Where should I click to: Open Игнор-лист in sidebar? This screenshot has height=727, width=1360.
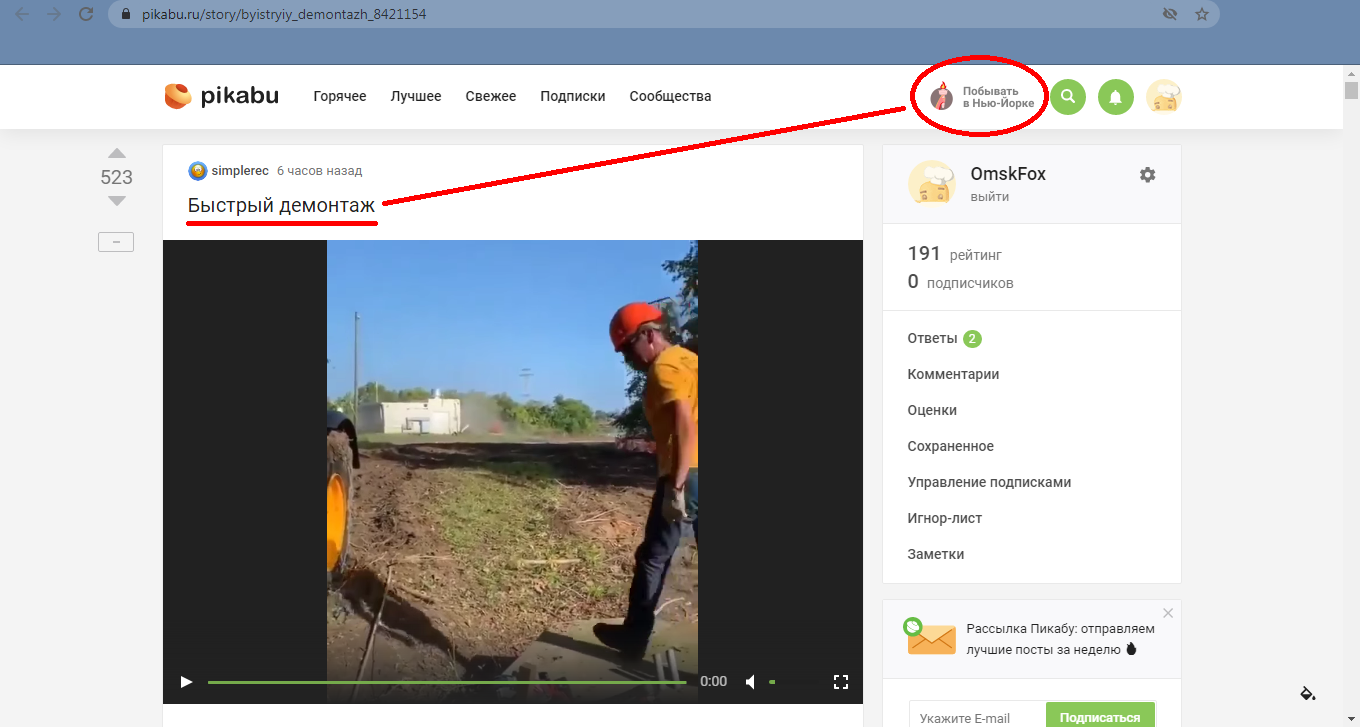pyautogui.click(x=945, y=518)
